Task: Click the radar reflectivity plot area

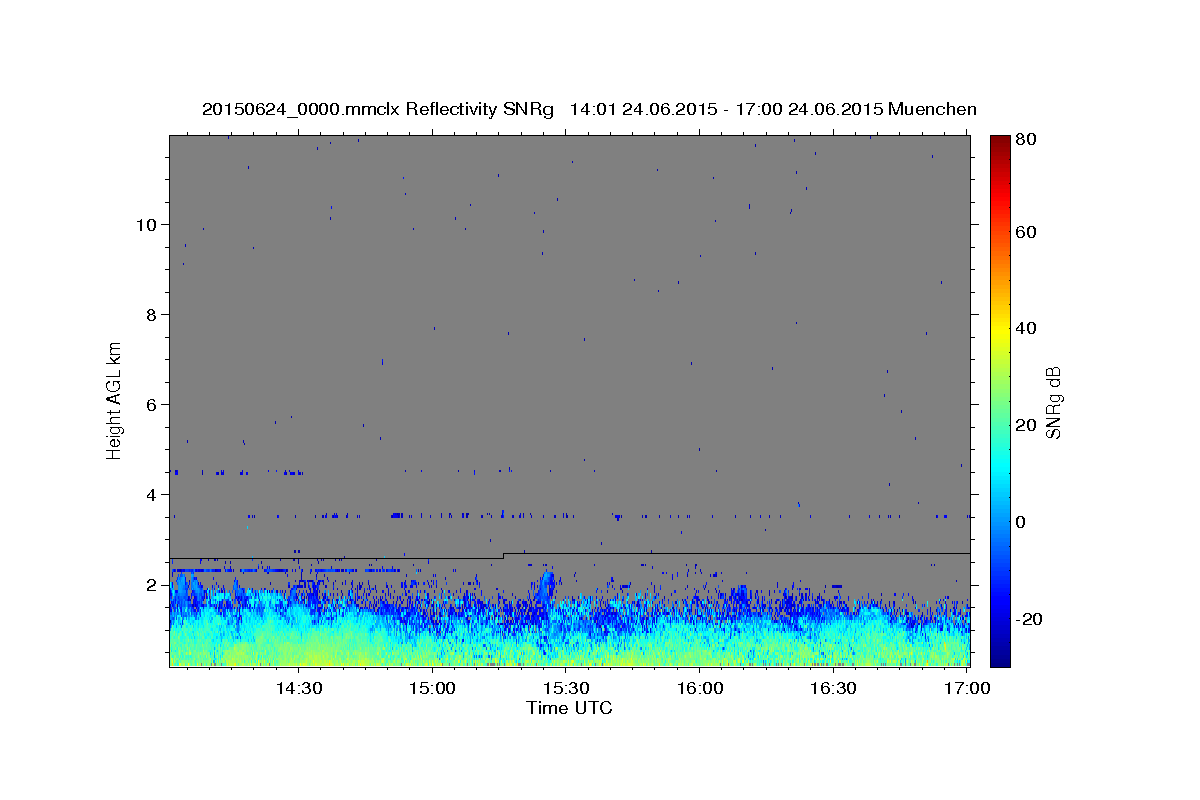Action: (569, 401)
